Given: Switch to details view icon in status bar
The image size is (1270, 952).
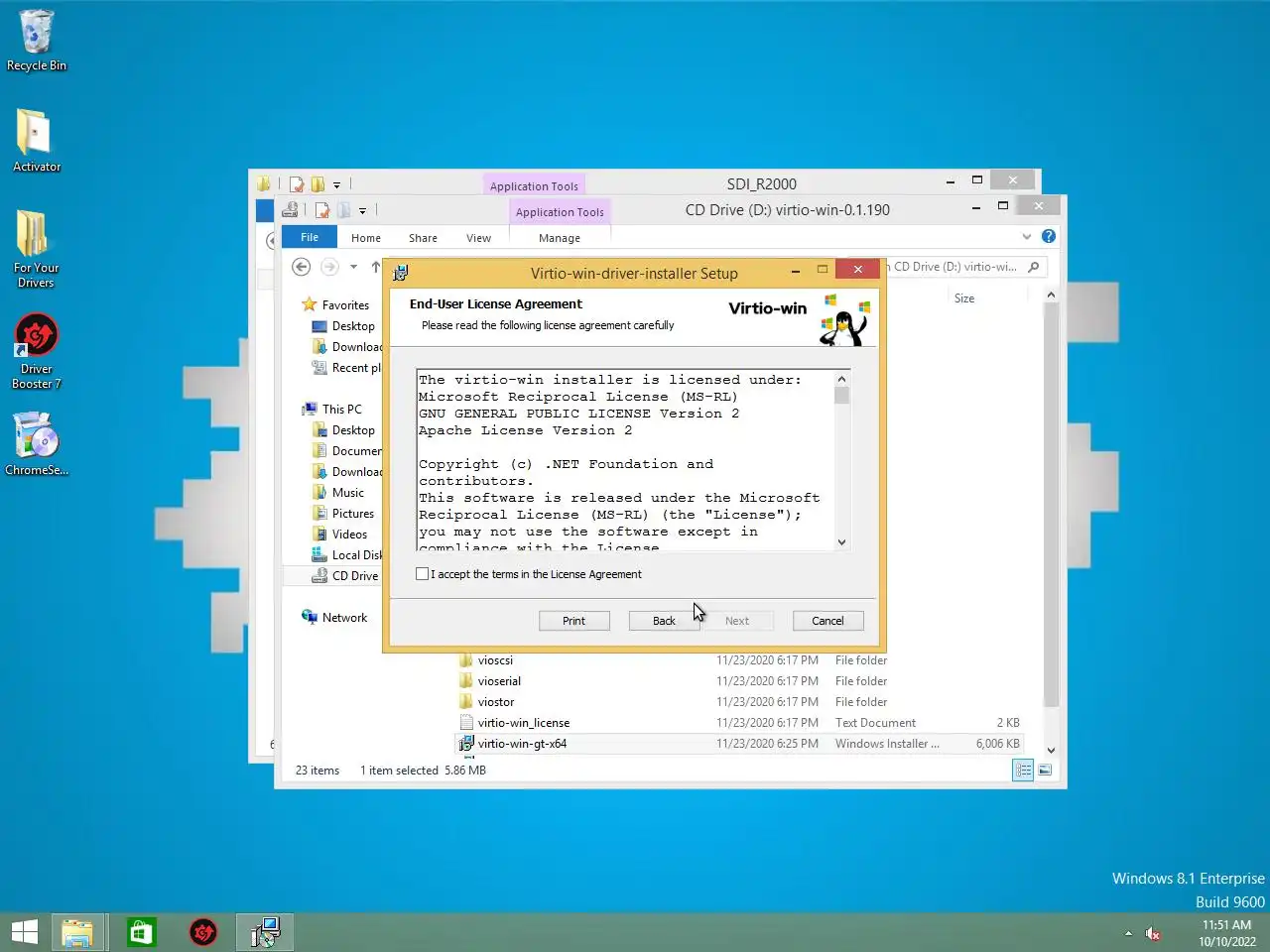Looking at the screenshot, I should [x=1023, y=771].
